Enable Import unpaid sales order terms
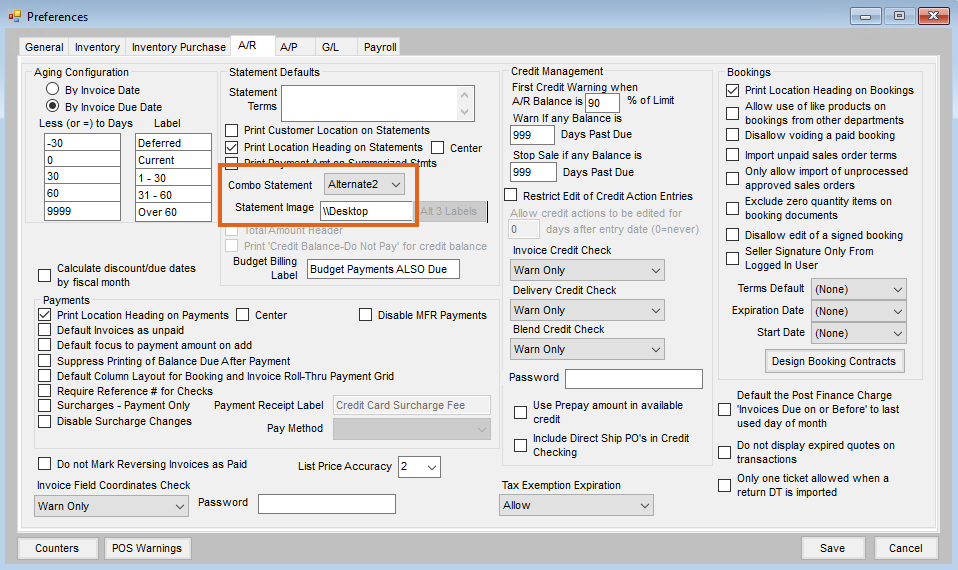The height and width of the screenshot is (570, 958). [x=733, y=155]
